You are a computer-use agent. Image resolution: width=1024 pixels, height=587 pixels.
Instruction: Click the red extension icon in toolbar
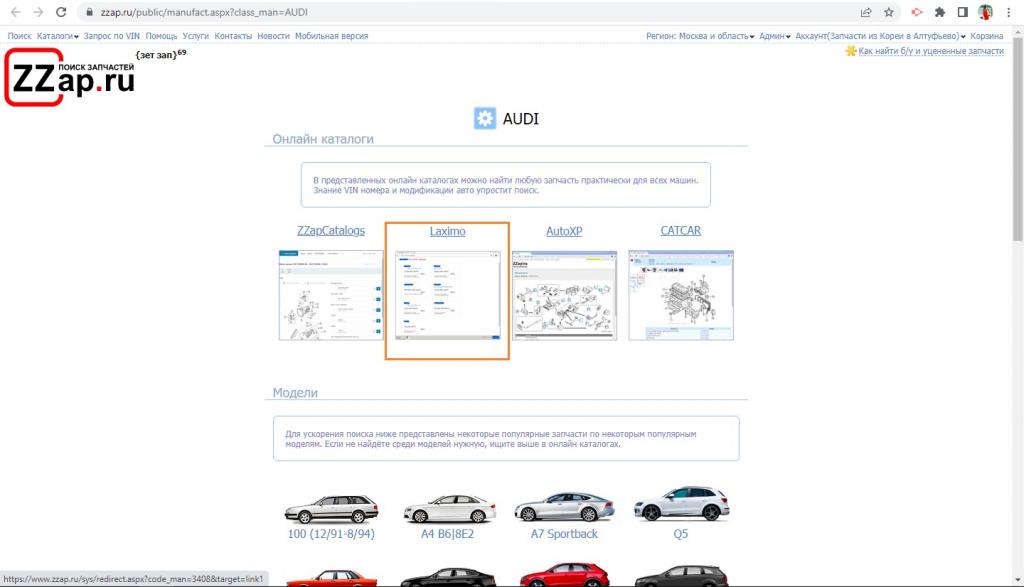(x=915, y=13)
